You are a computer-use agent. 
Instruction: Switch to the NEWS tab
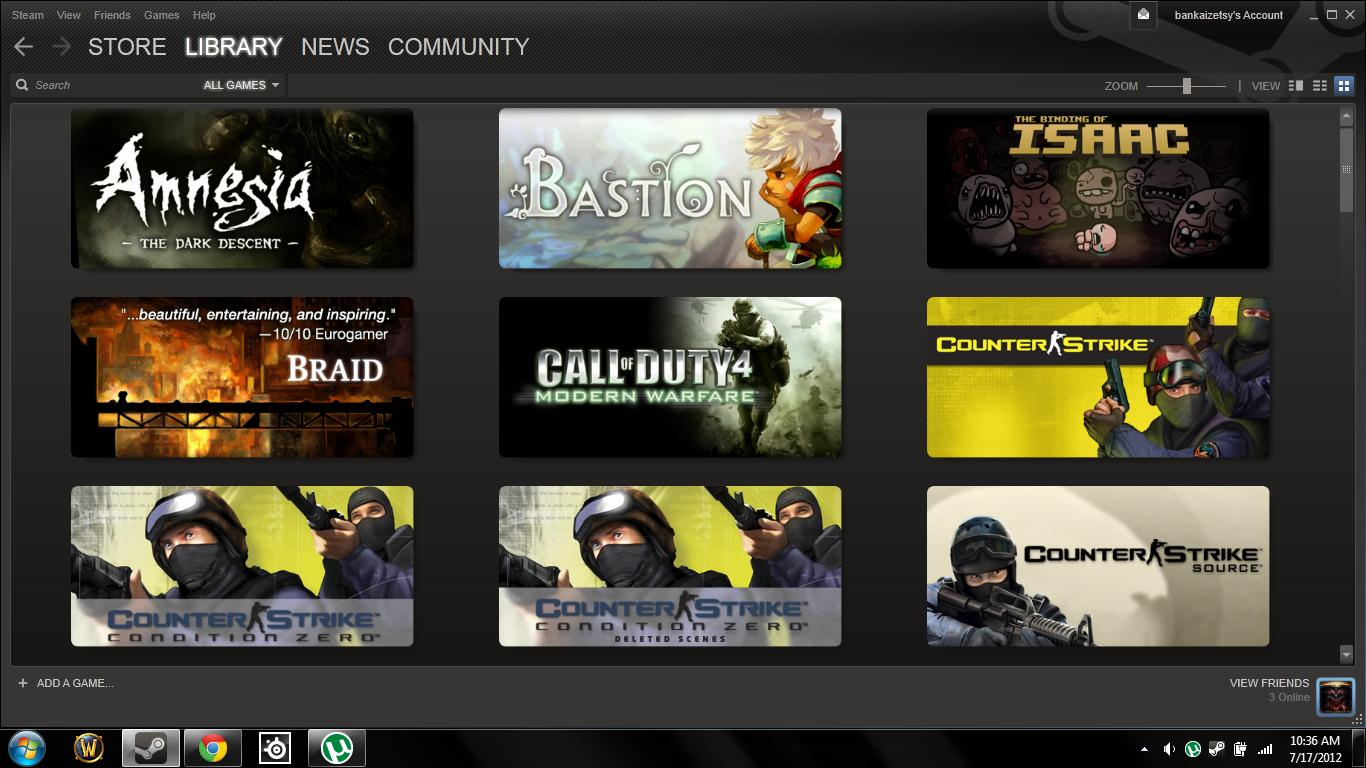tap(335, 47)
